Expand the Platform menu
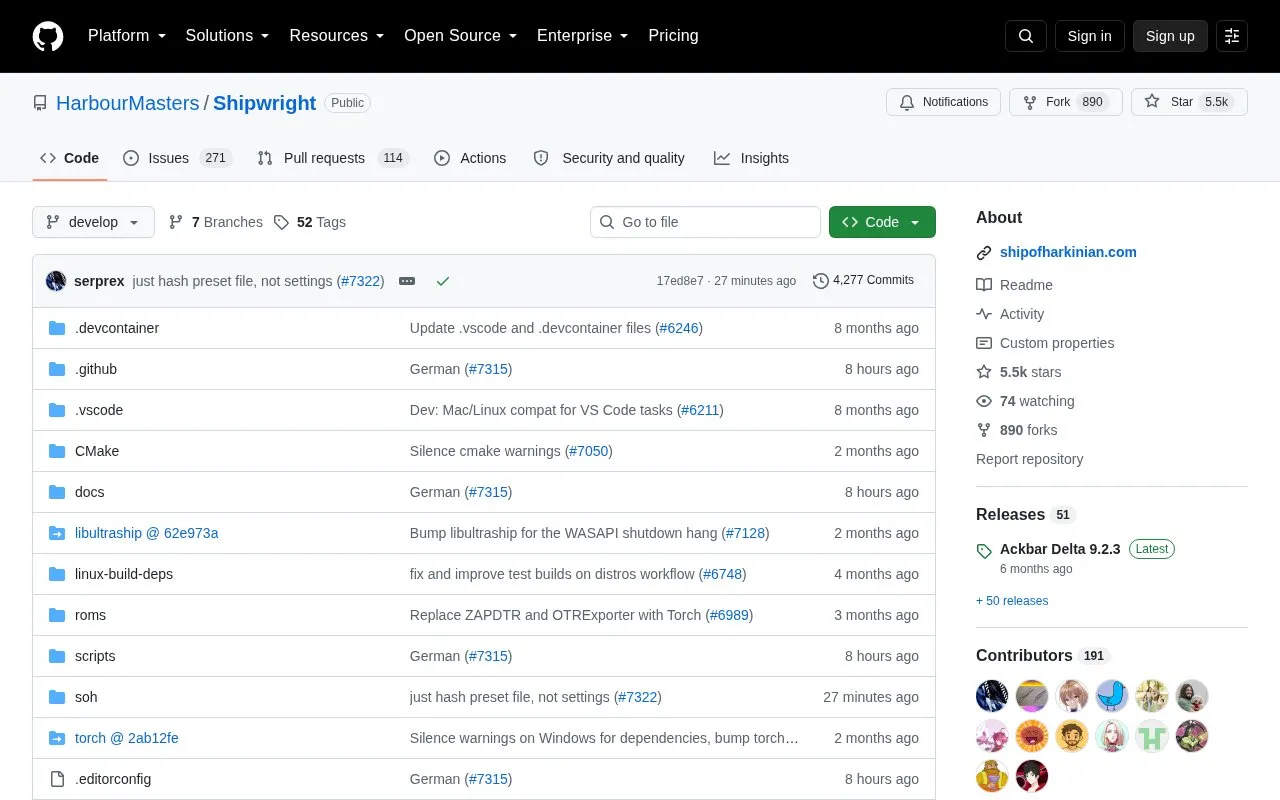 click(x=127, y=36)
